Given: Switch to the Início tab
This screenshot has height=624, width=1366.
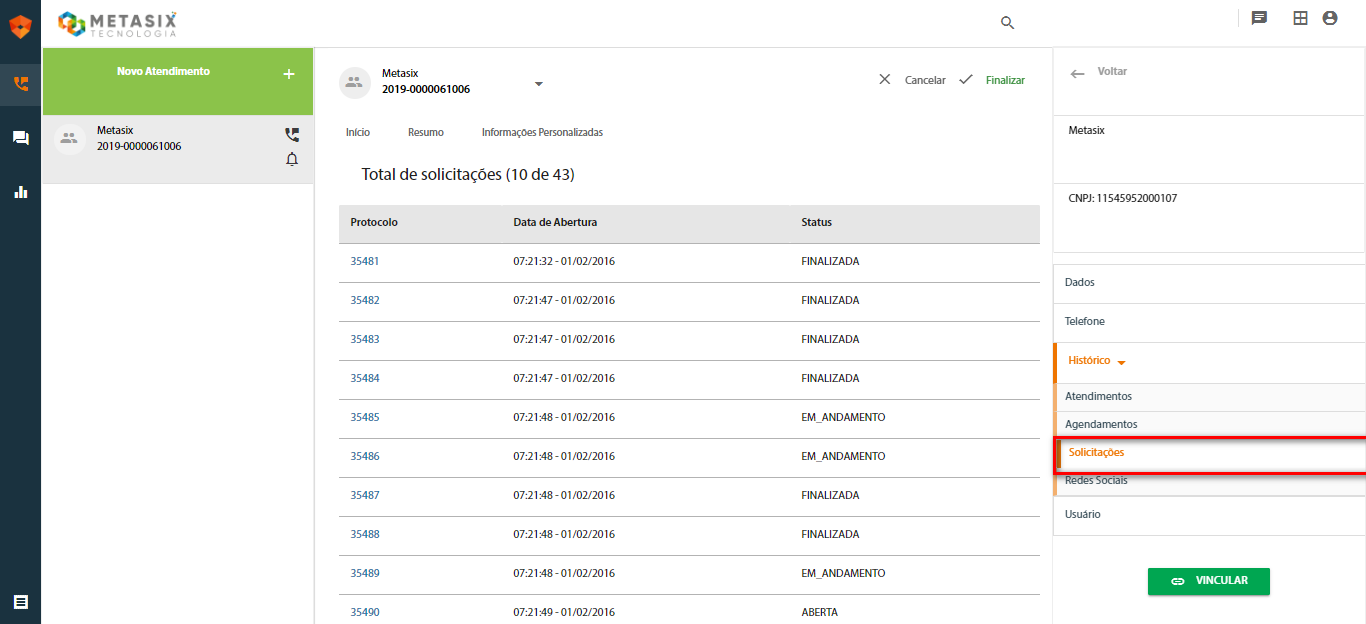Looking at the screenshot, I should tap(358, 132).
